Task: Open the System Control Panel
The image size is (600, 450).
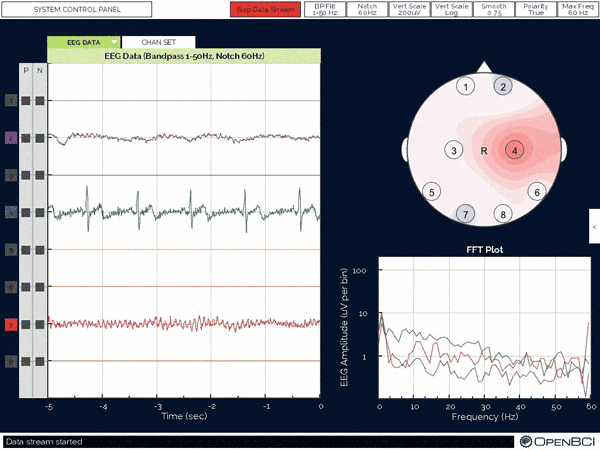Action: point(77,10)
